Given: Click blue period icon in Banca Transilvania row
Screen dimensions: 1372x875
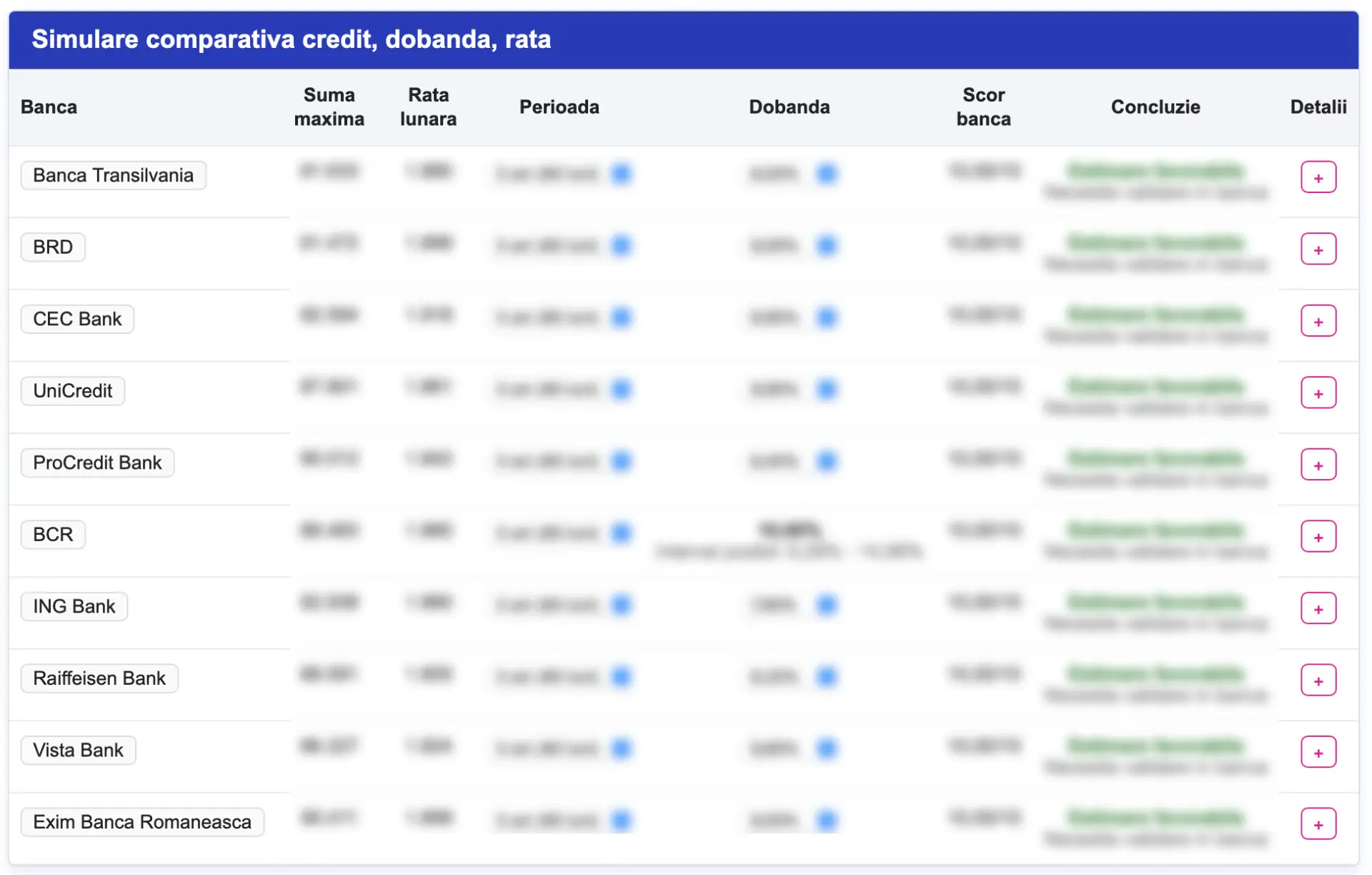Looking at the screenshot, I should click(621, 173).
